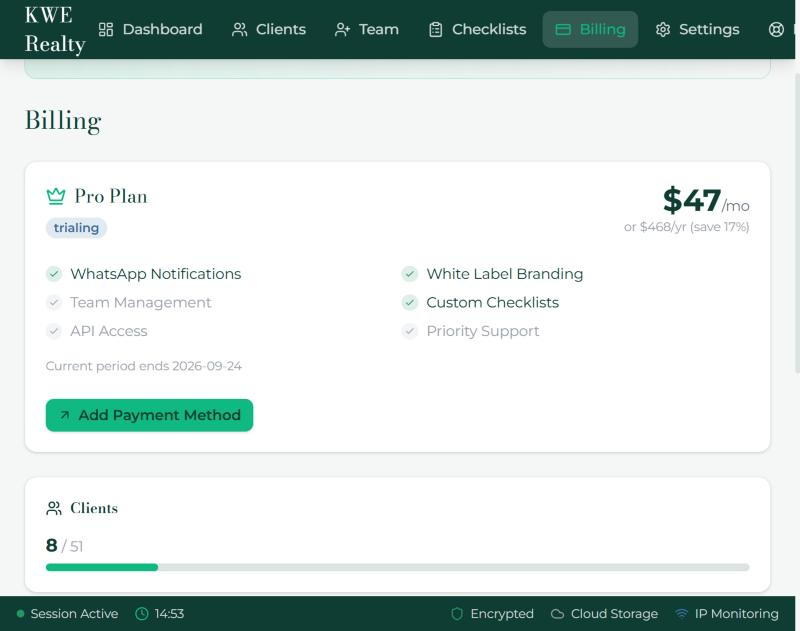Click the Cloud Storage cloud icon
Image resolution: width=800 pixels, height=631 pixels.
557,614
